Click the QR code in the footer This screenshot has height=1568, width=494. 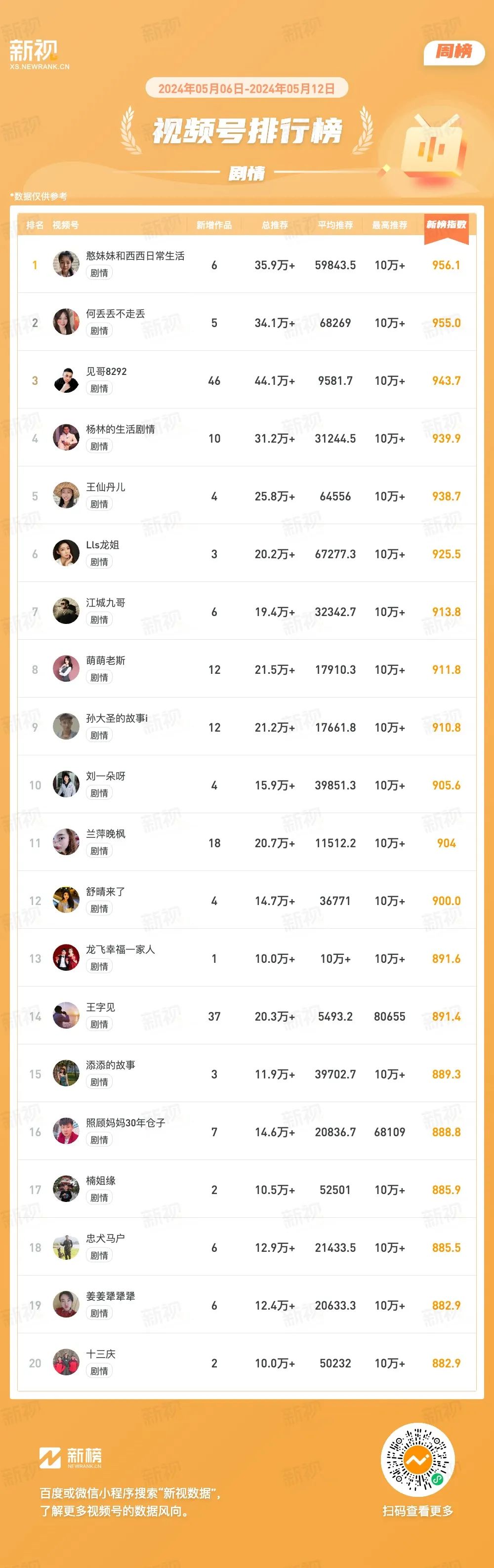417,1460
